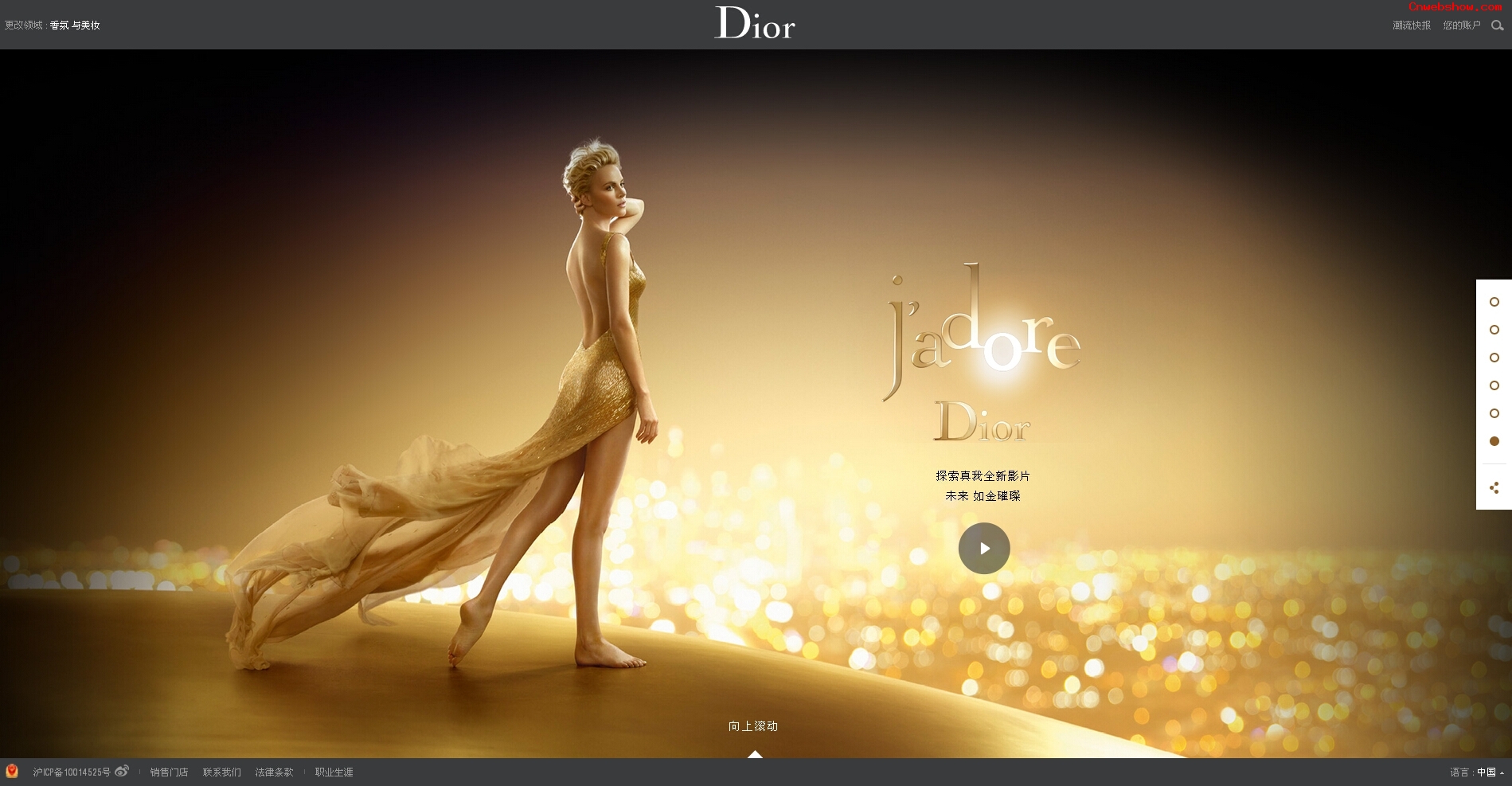
Task: Click the 更改领域 label in the header
Action: [24, 25]
